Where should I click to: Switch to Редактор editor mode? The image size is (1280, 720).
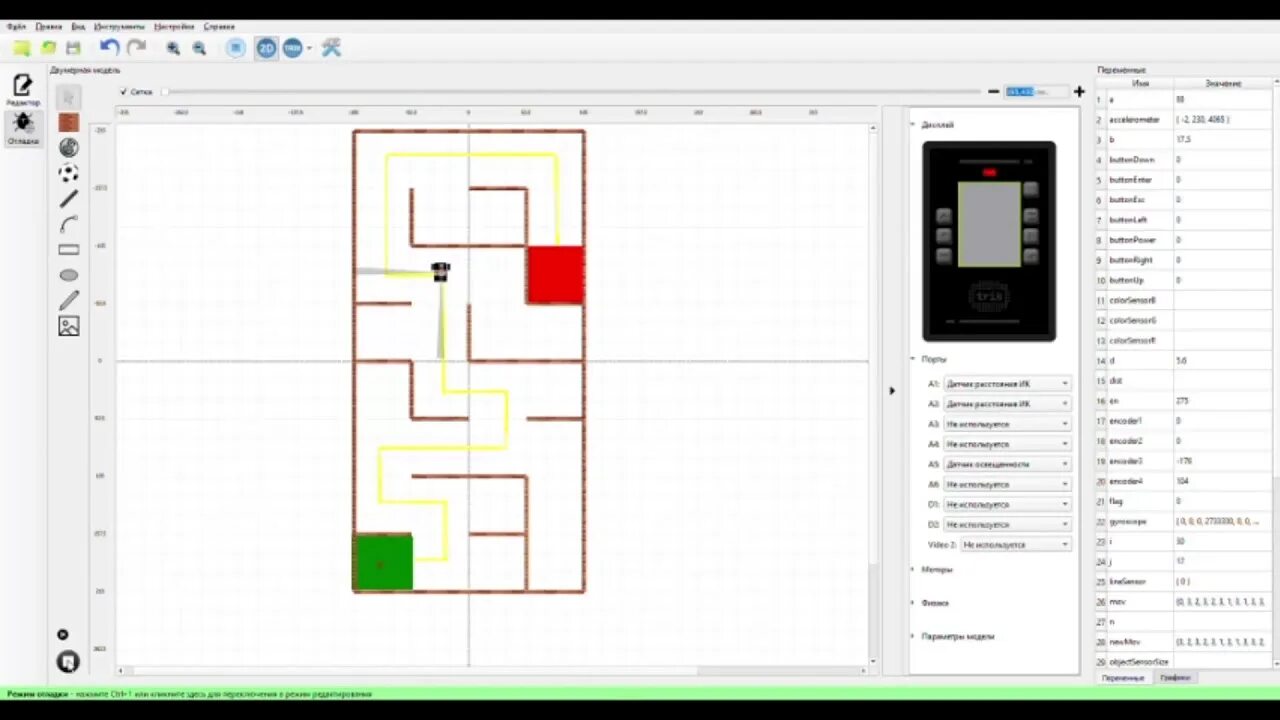[22, 90]
